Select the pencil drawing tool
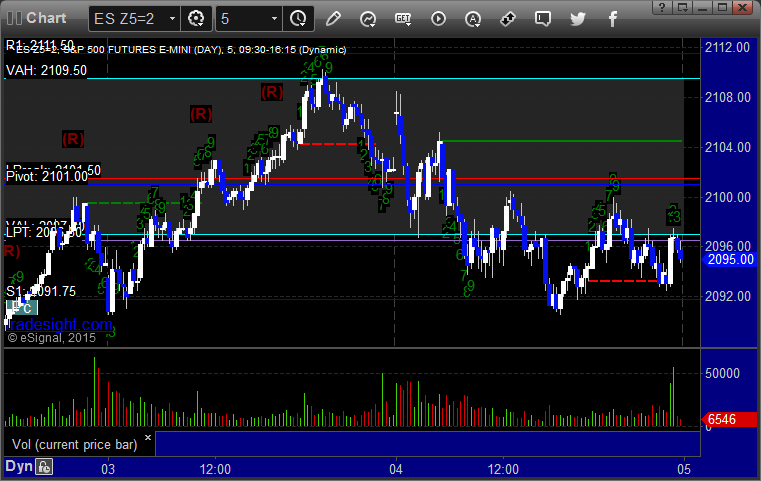 tap(333, 19)
